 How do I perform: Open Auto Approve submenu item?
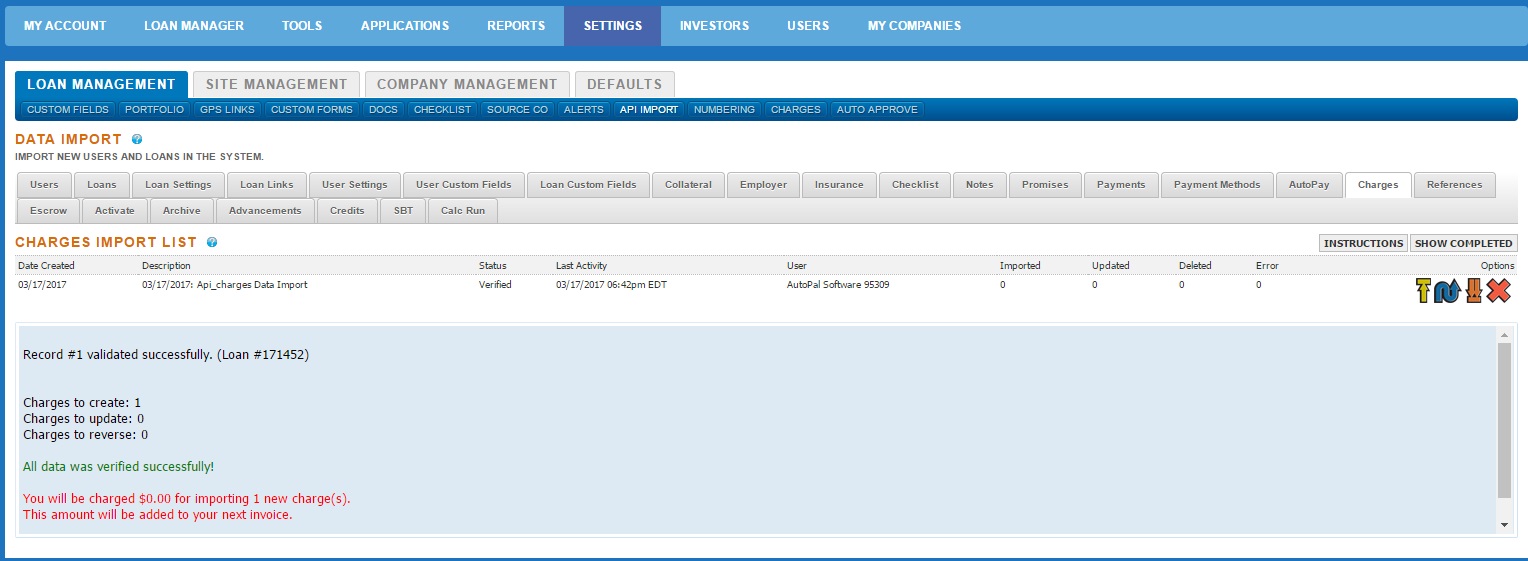coord(877,110)
